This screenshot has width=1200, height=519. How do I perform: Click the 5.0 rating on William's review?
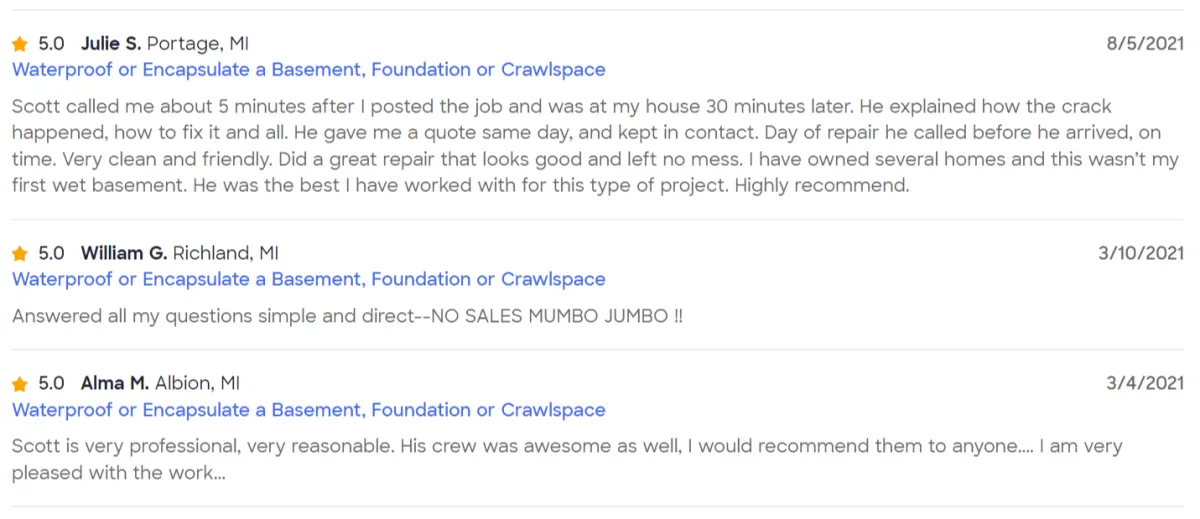click(x=51, y=254)
